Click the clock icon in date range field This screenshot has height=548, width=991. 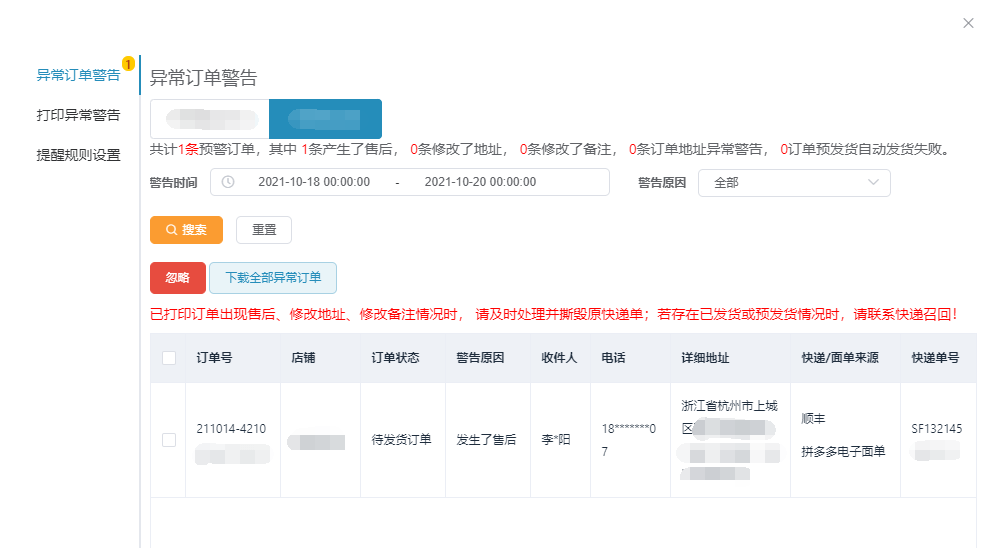click(228, 182)
